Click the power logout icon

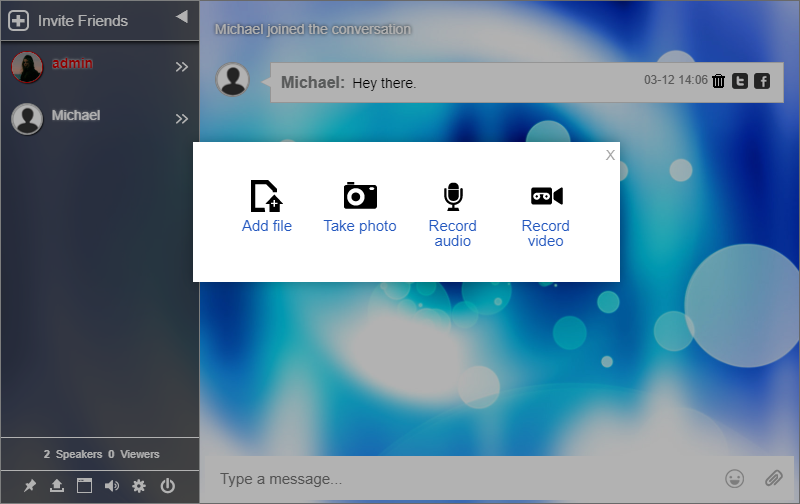[167, 486]
